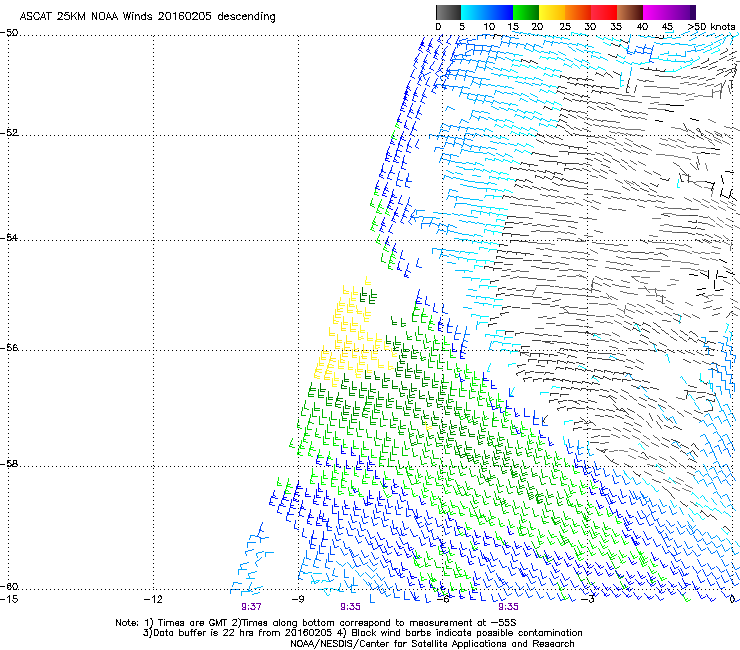Click the '-56' latitude axis label
The height and width of the screenshot is (650, 740).
(9, 347)
